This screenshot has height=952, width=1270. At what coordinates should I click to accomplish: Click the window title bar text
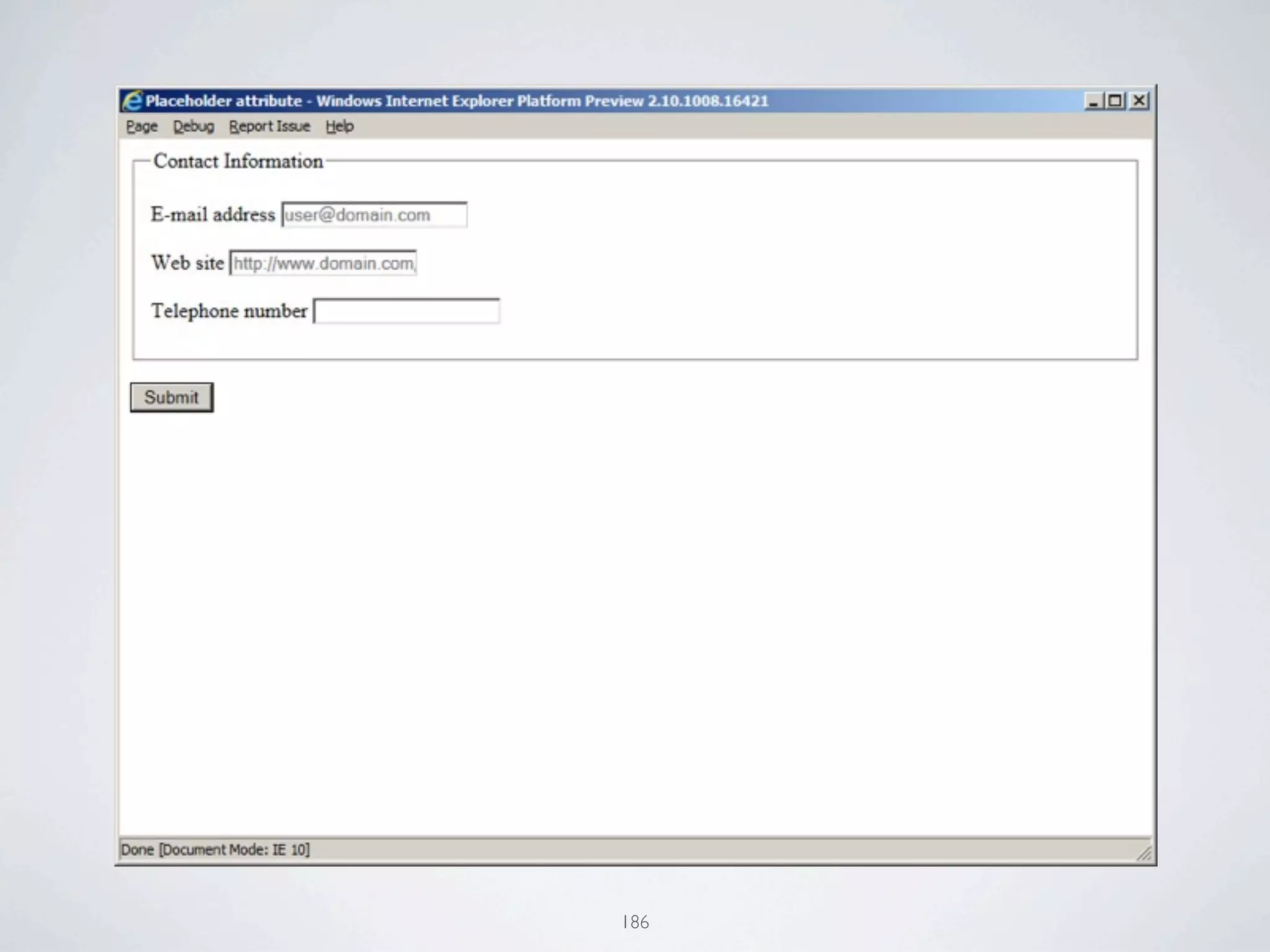click(456, 101)
